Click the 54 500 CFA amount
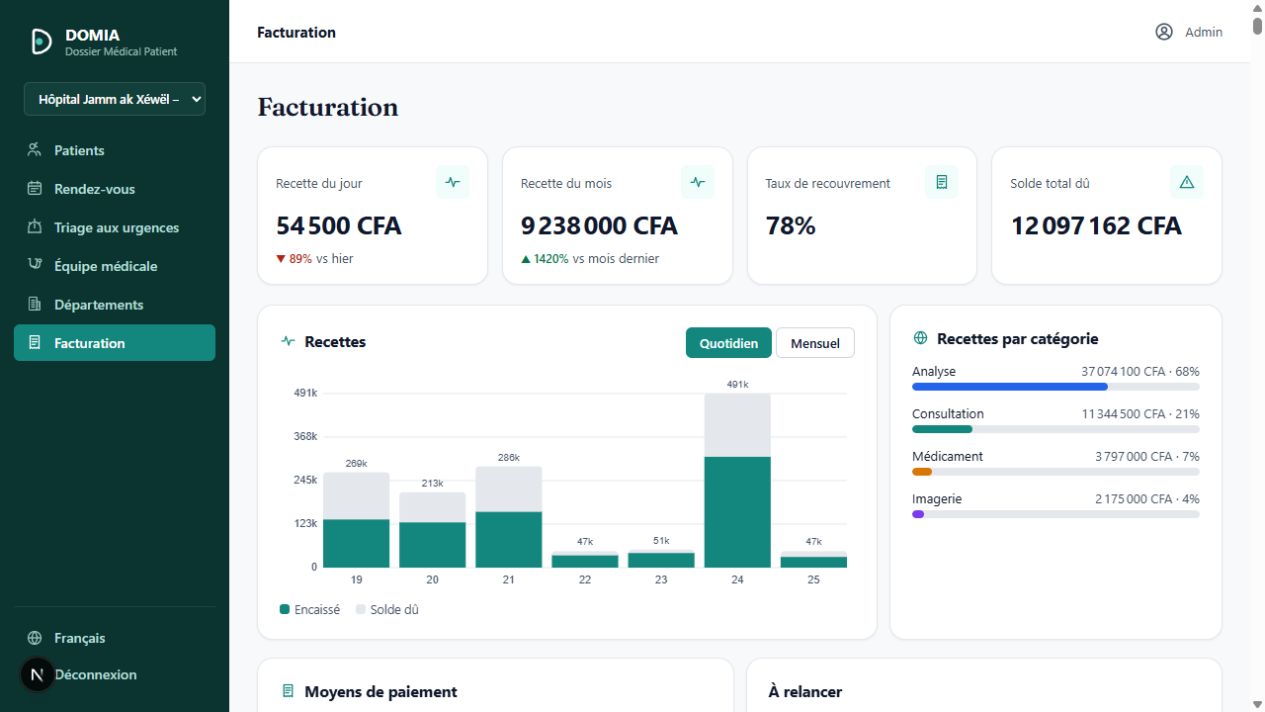This screenshot has width=1265, height=712. point(339,226)
